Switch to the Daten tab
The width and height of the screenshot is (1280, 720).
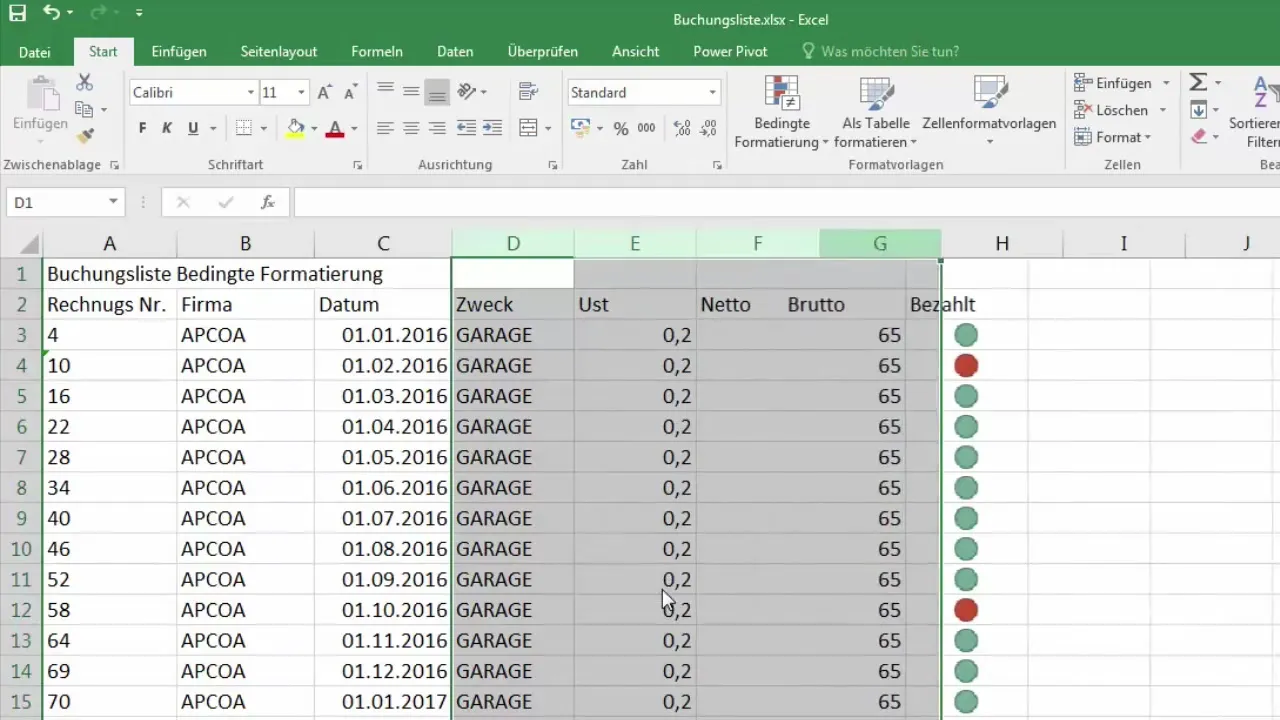[455, 52]
